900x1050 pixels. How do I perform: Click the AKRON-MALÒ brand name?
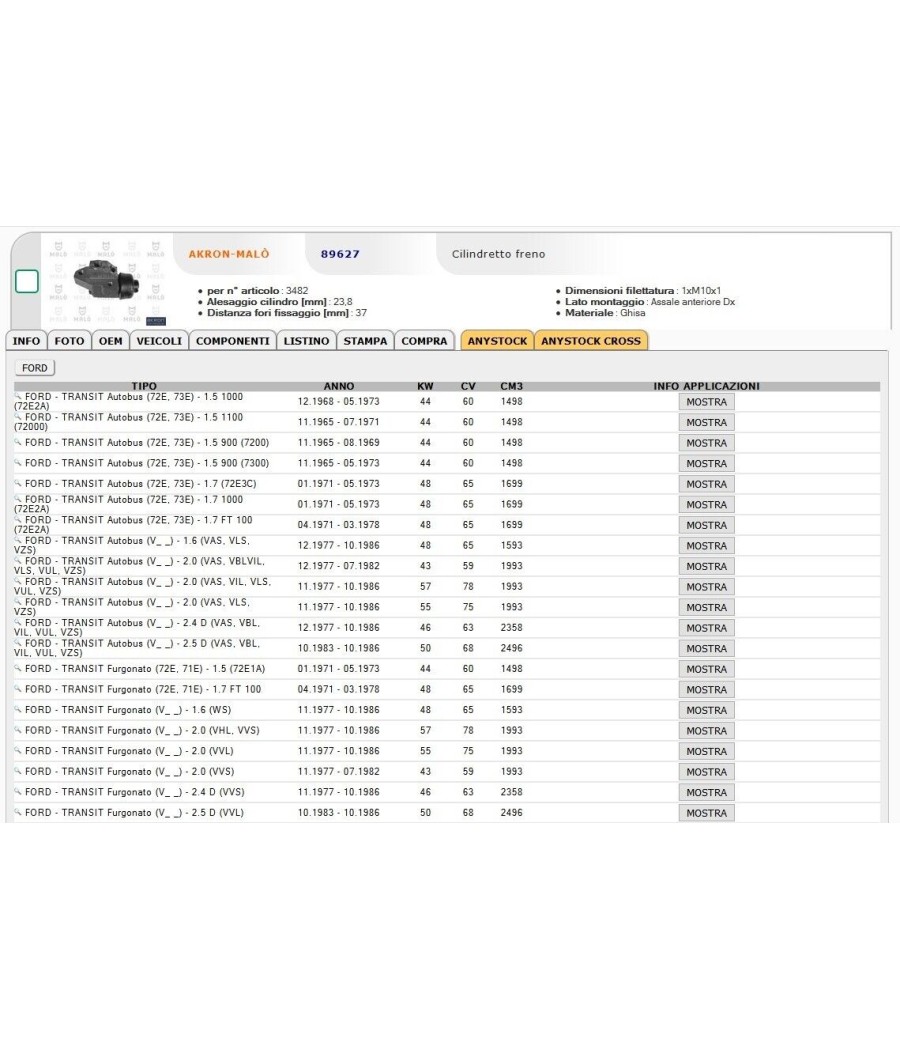click(x=229, y=254)
